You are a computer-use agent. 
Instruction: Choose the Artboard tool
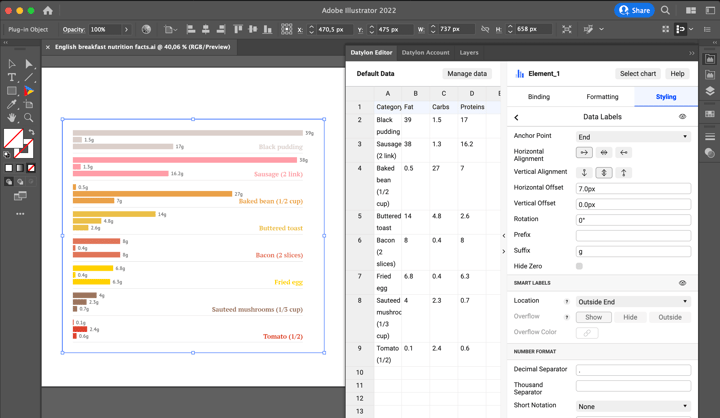28,104
